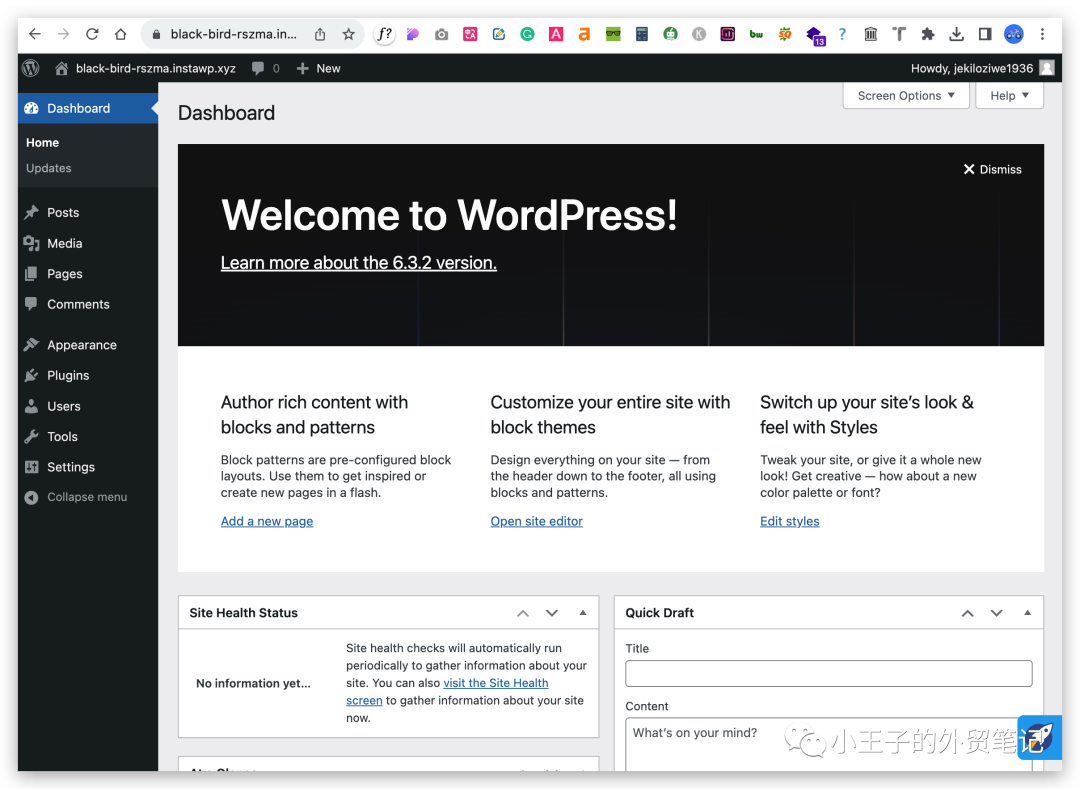The image size is (1080, 789).
Task: Open Media library from sidebar
Action: pyautogui.click(x=64, y=243)
